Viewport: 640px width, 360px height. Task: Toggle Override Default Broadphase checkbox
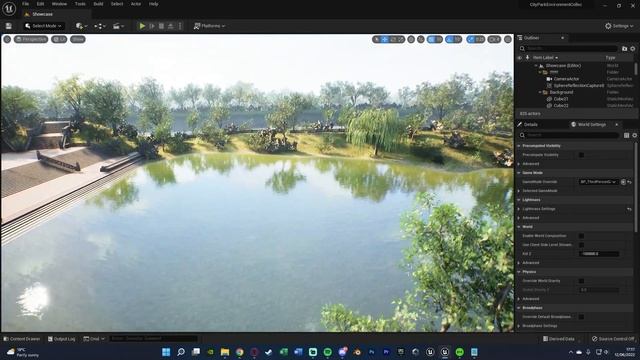[581, 317]
